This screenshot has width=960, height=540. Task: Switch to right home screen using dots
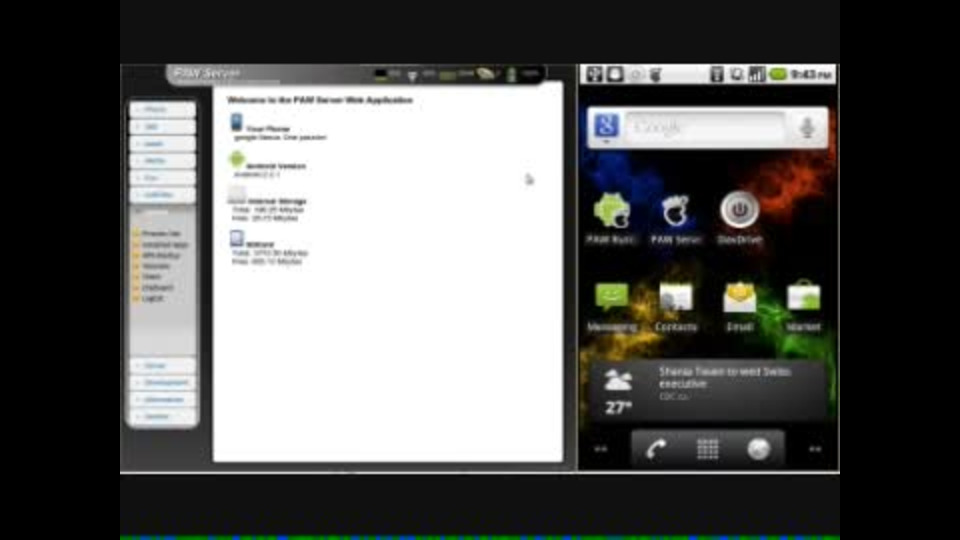(x=815, y=449)
